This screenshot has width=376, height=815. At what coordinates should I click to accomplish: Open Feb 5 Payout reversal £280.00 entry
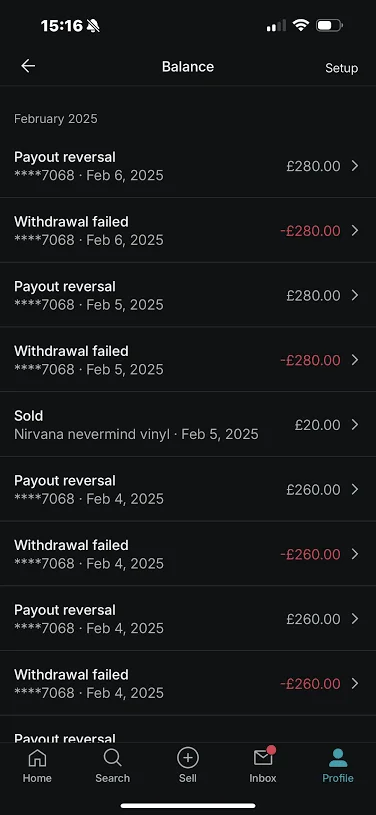click(188, 295)
